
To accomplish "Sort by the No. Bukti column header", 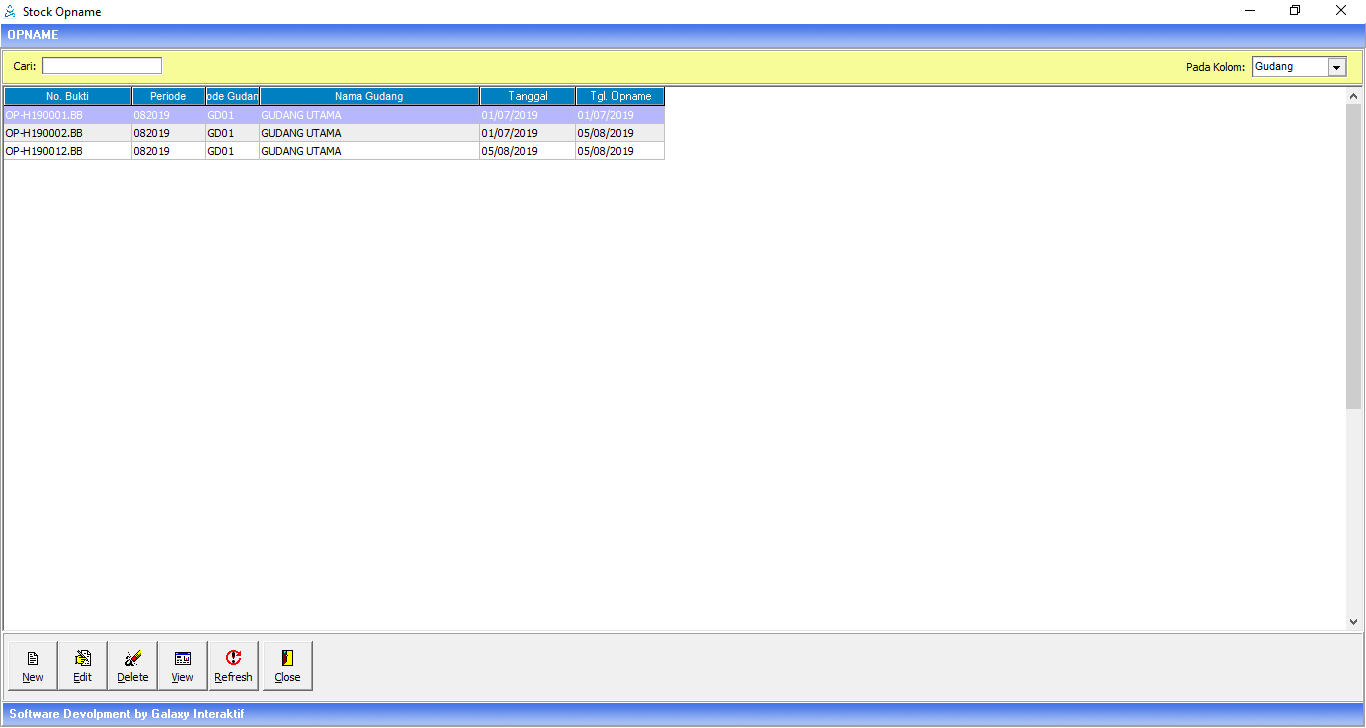I will click(x=67, y=96).
